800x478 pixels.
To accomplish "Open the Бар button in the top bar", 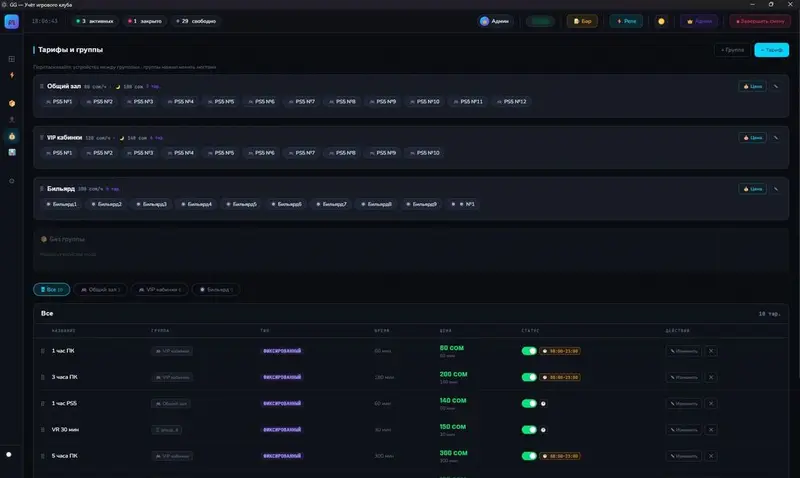I will 582,21.
